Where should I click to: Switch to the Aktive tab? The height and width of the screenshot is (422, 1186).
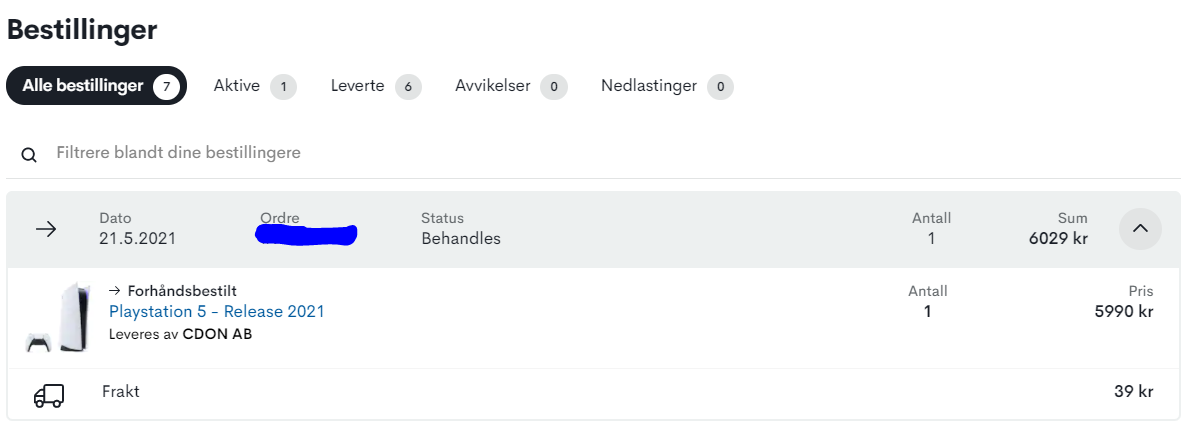pyautogui.click(x=237, y=86)
